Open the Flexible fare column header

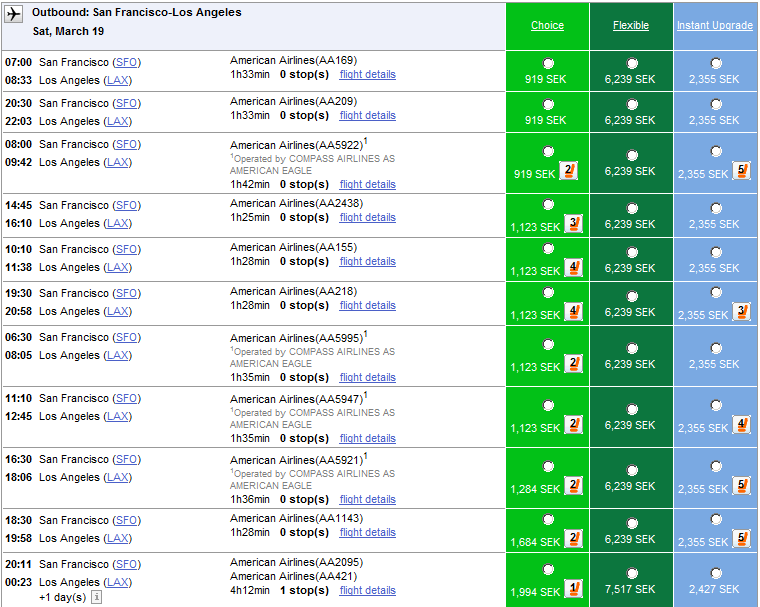[631, 26]
